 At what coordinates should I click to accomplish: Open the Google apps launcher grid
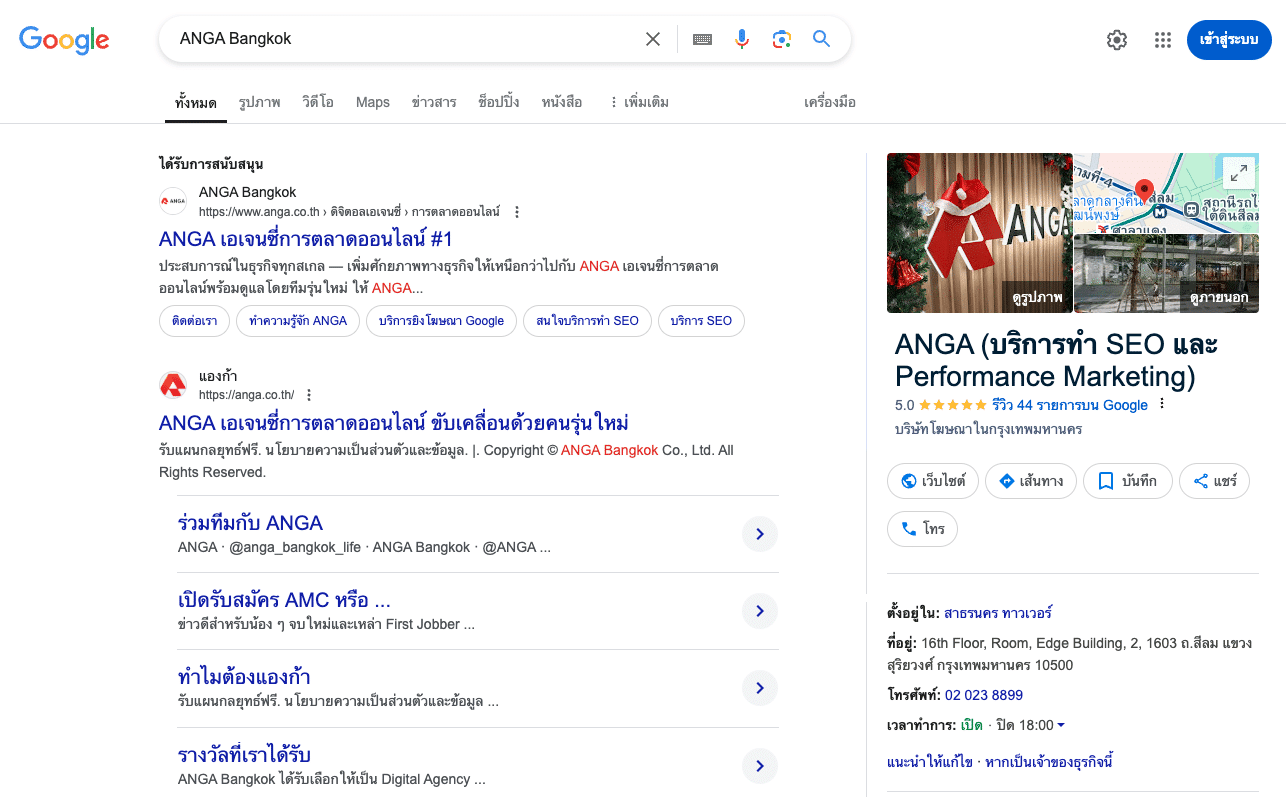pos(1162,40)
